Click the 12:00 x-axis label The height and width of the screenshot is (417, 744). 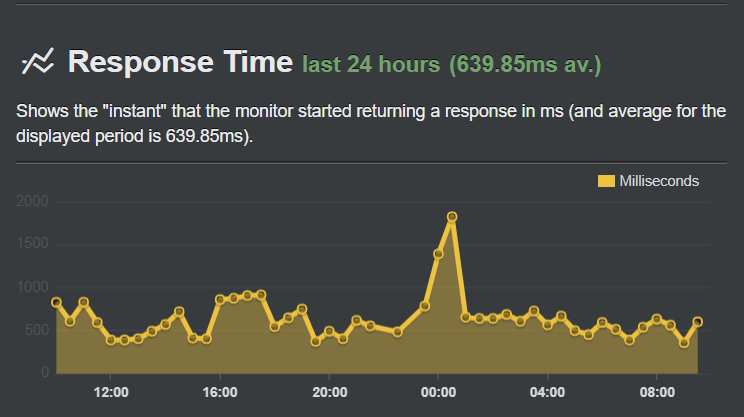(x=110, y=392)
